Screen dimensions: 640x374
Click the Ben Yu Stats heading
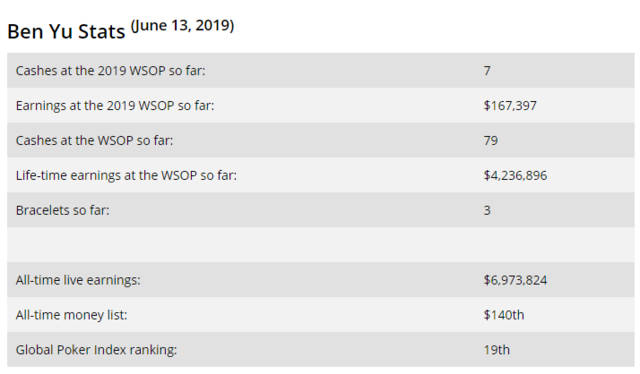(66, 31)
